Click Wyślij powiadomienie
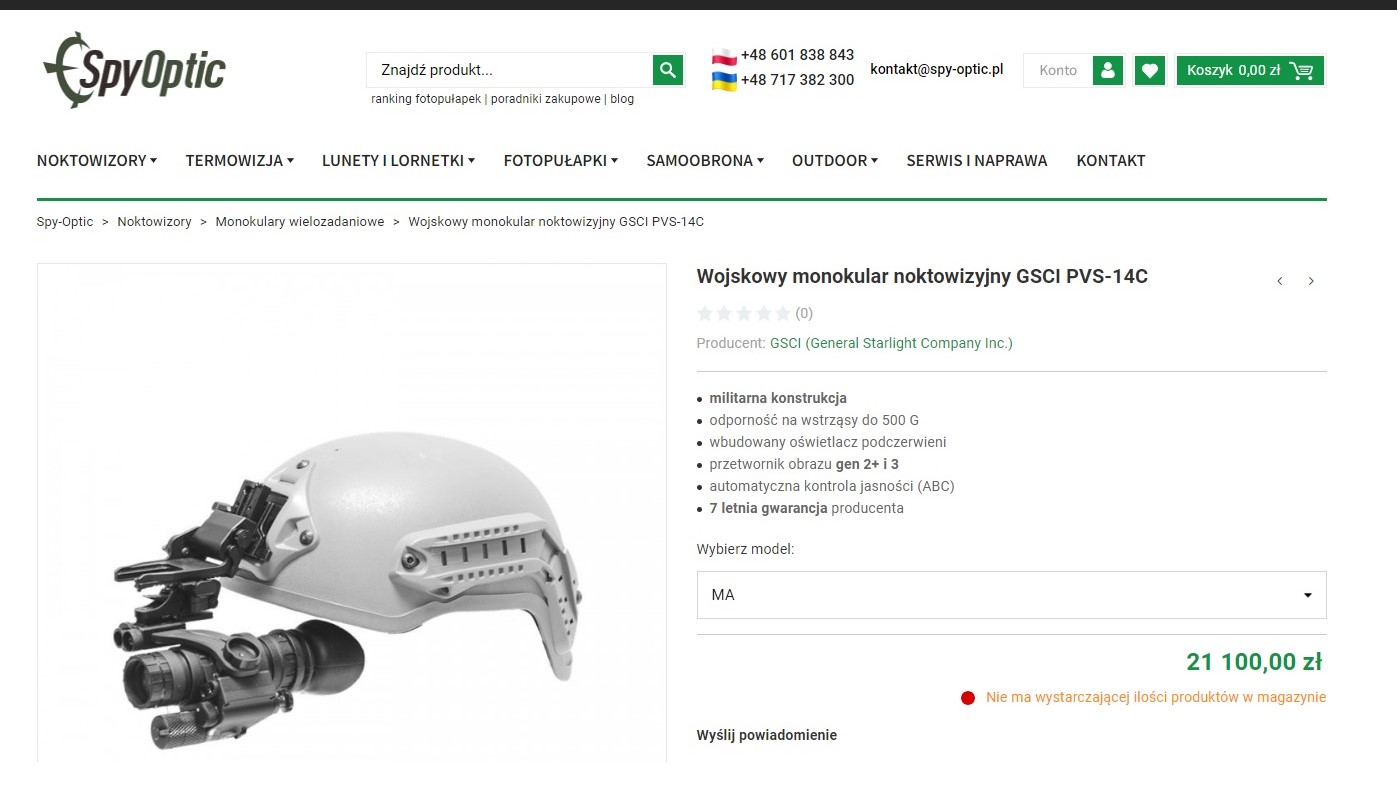 pyautogui.click(x=767, y=735)
